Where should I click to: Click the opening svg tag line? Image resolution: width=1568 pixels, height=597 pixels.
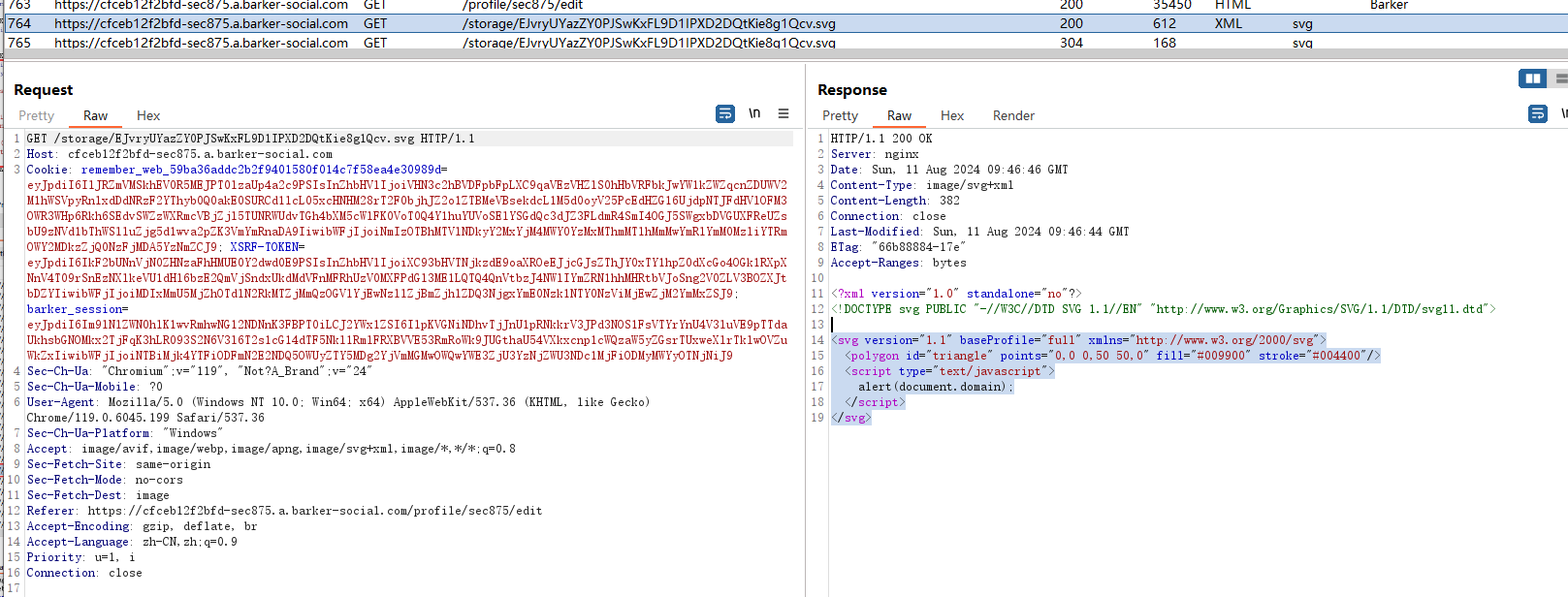[1078, 340]
